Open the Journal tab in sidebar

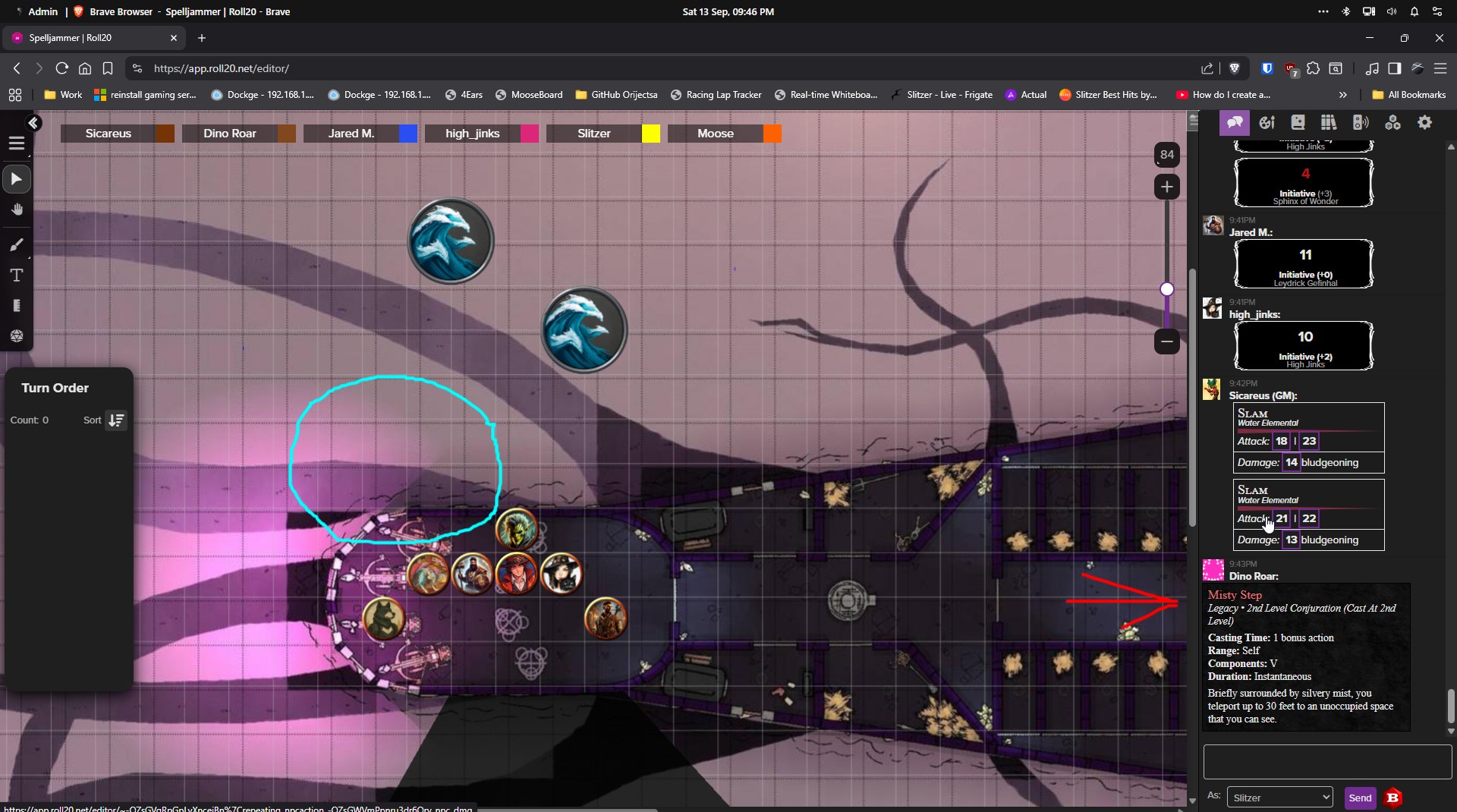pyautogui.click(x=1298, y=122)
